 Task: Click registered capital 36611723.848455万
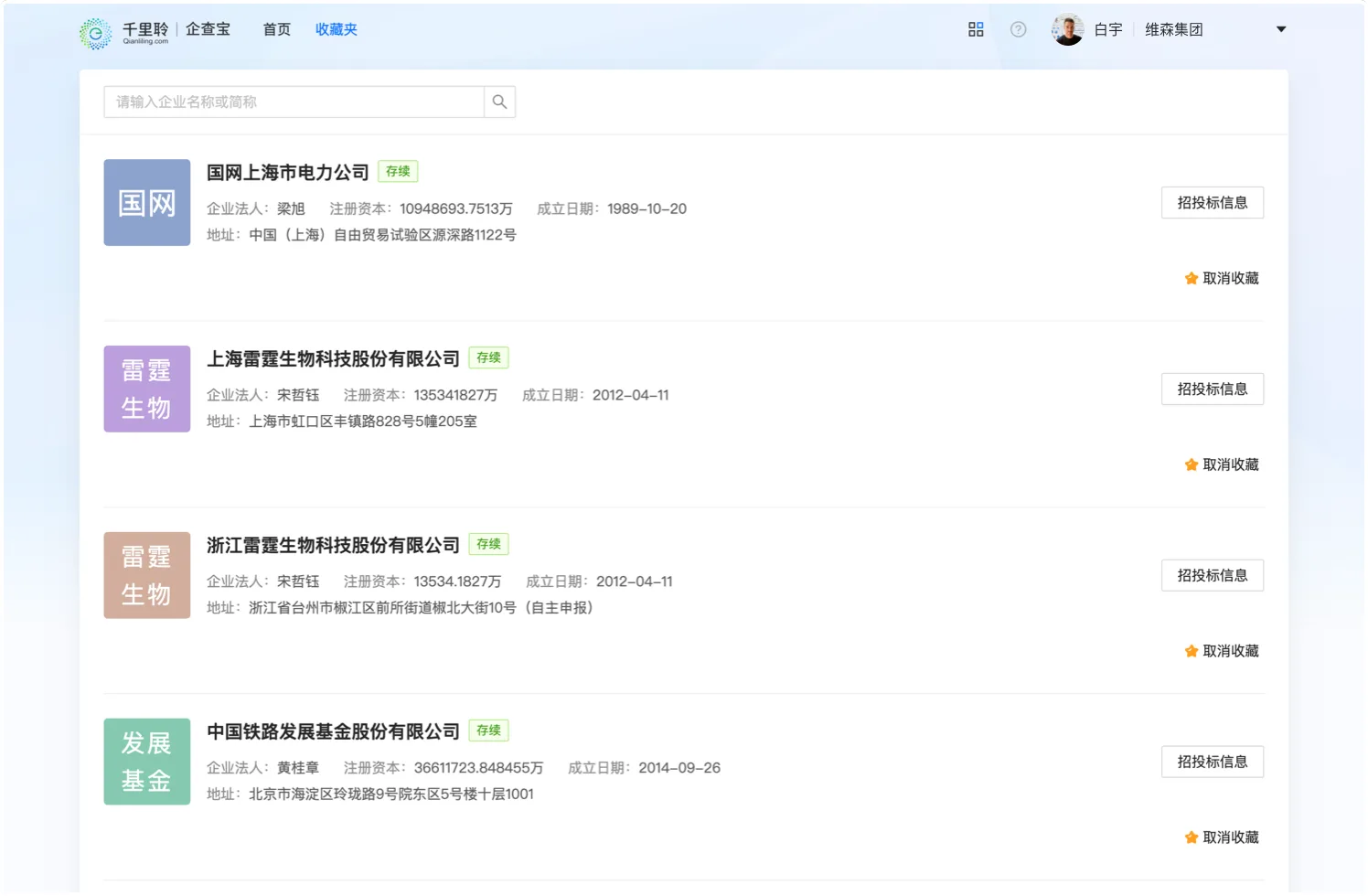pos(479,769)
